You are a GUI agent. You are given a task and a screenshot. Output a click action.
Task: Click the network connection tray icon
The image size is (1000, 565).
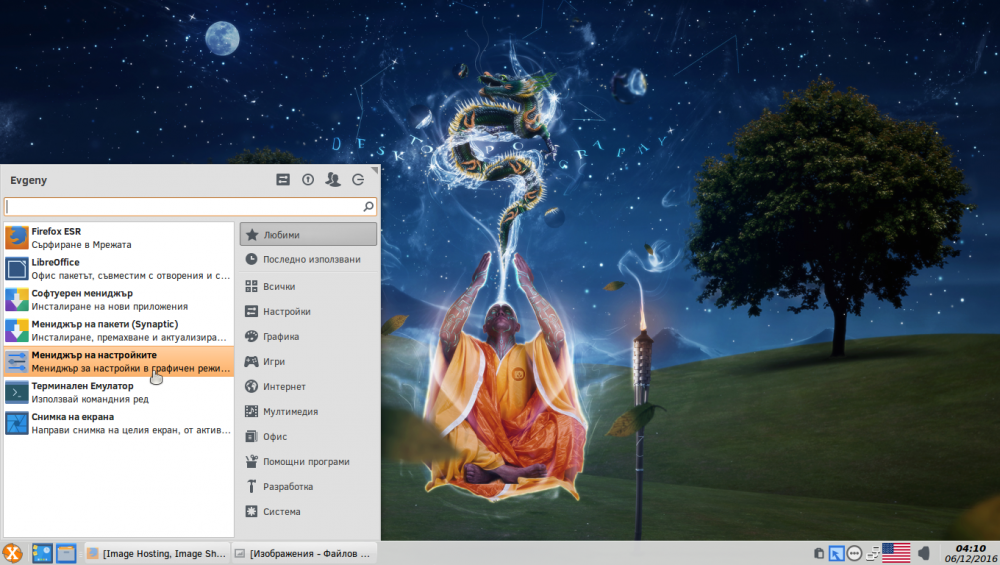click(872, 554)
